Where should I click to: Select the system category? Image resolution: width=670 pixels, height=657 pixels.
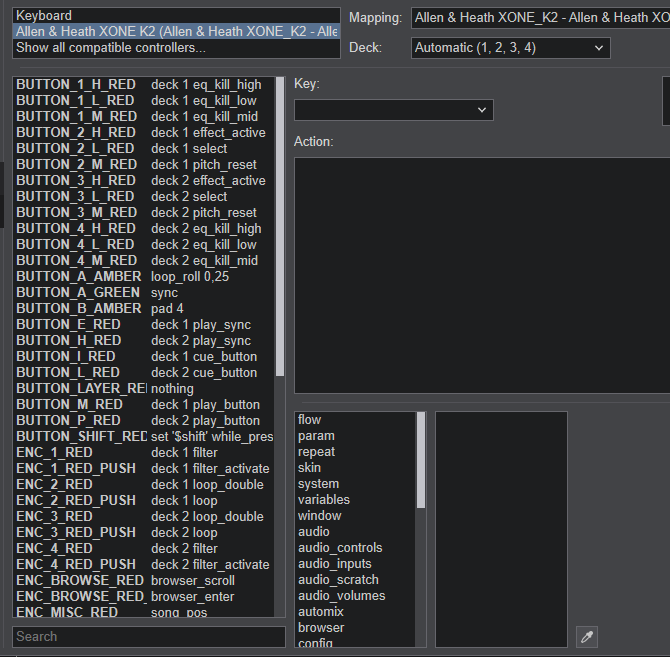click(356, 484)
